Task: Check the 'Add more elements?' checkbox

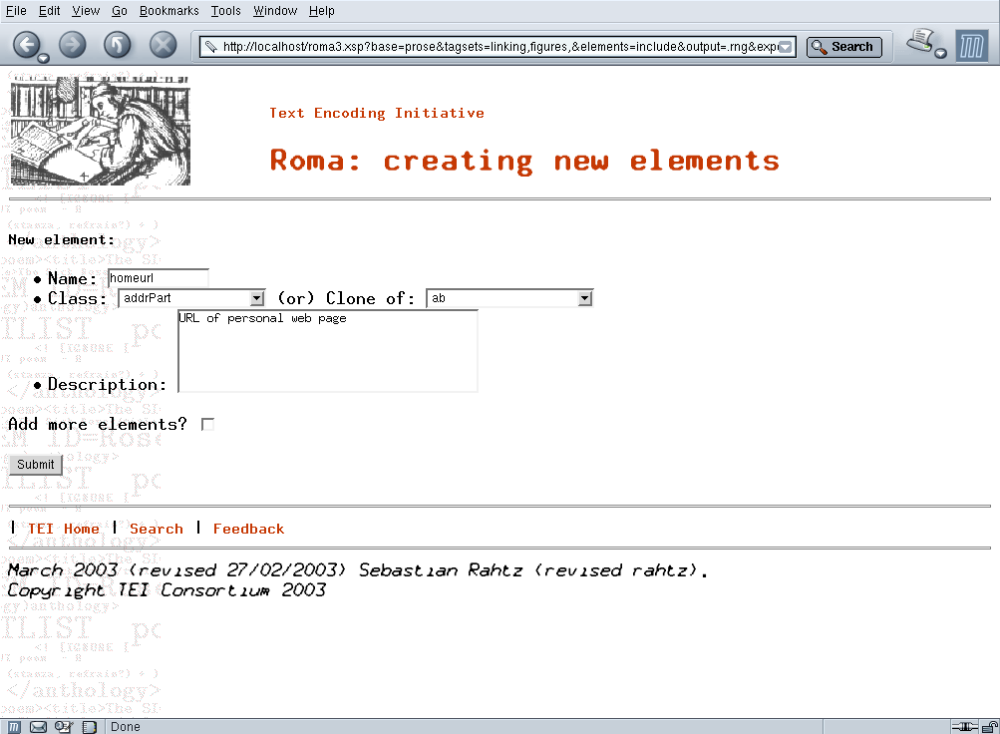Action: tap(208, 425)
